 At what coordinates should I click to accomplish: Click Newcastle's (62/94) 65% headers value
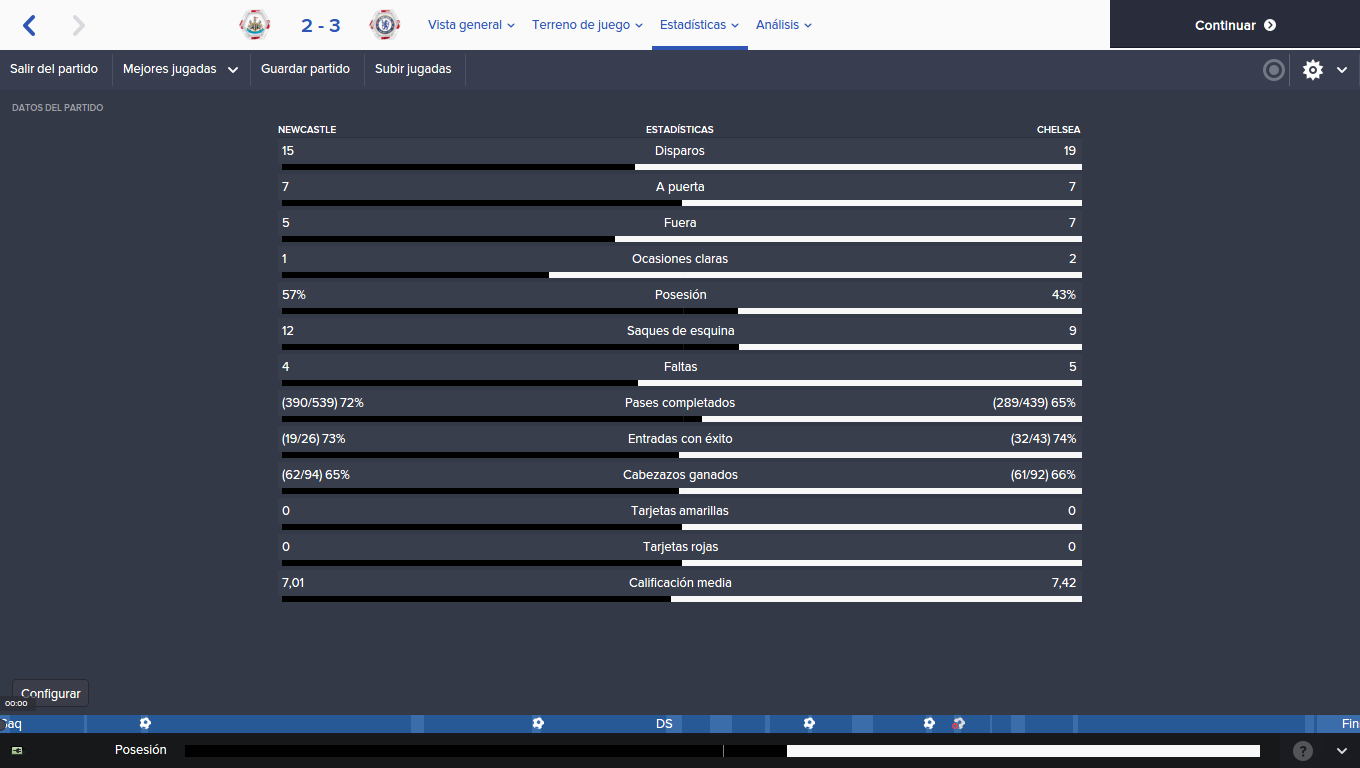click(316, 475)
